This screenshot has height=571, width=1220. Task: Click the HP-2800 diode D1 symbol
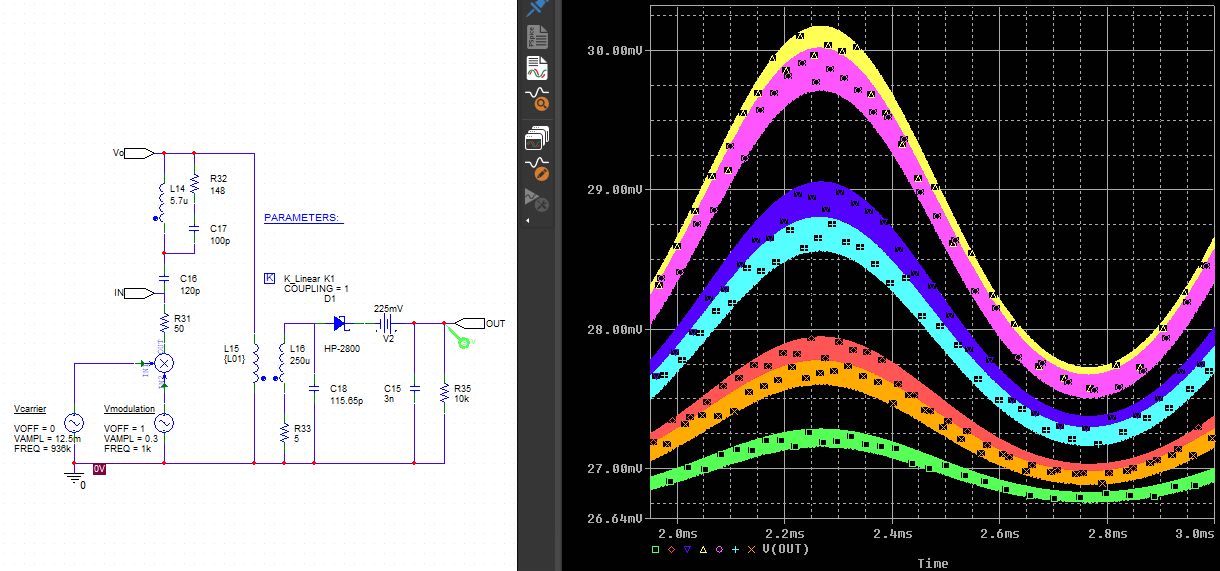click(x=340, y=323)
